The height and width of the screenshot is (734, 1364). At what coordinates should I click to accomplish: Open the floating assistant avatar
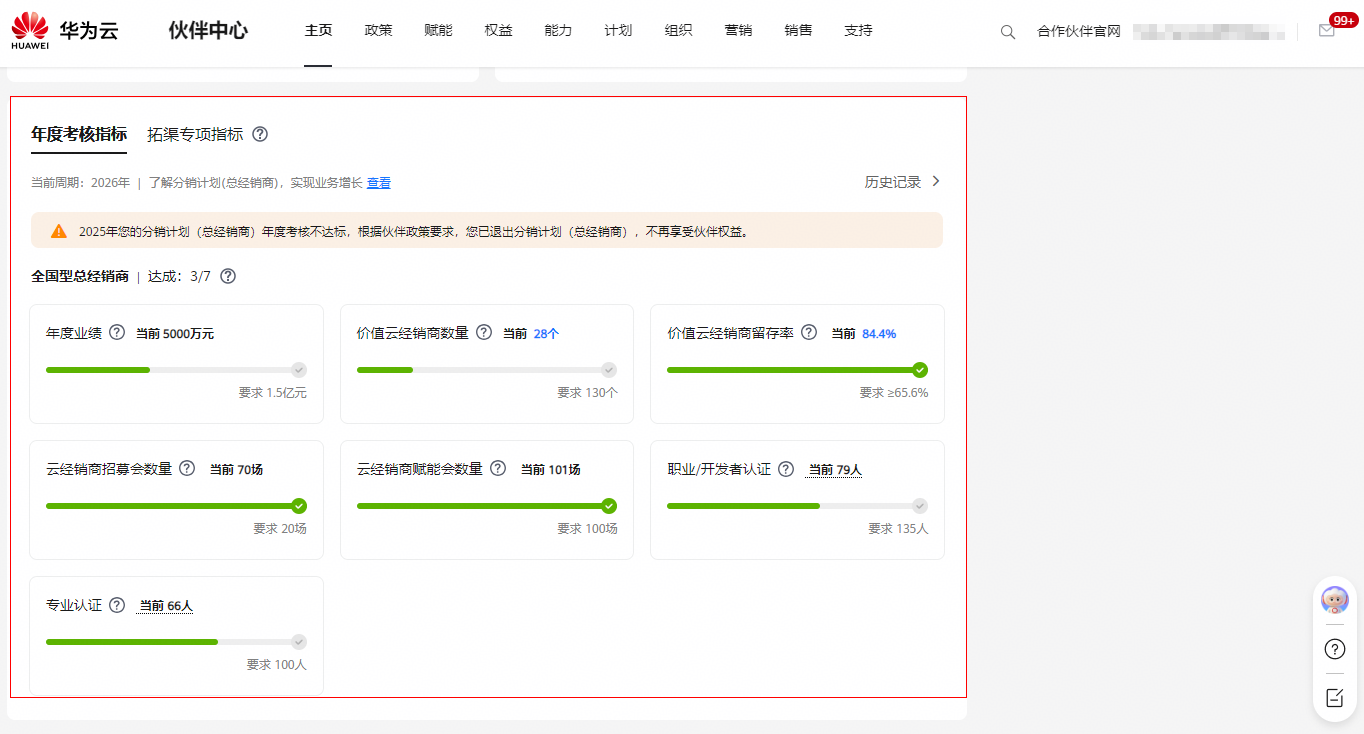pos(1335,600)
